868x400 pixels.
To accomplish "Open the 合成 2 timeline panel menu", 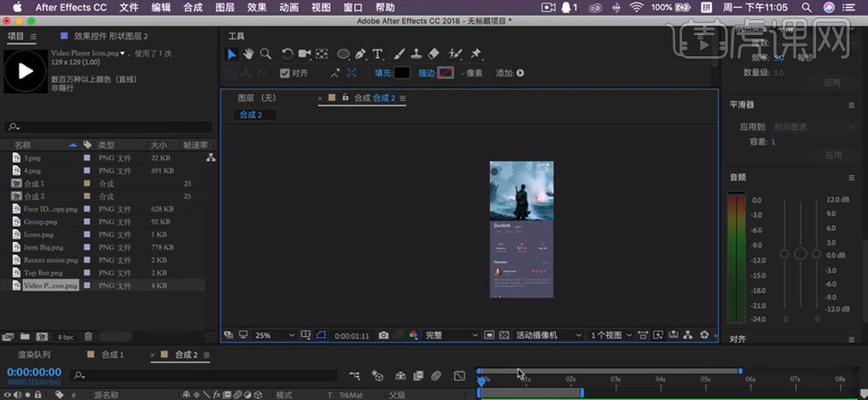I will pos(206,355).
